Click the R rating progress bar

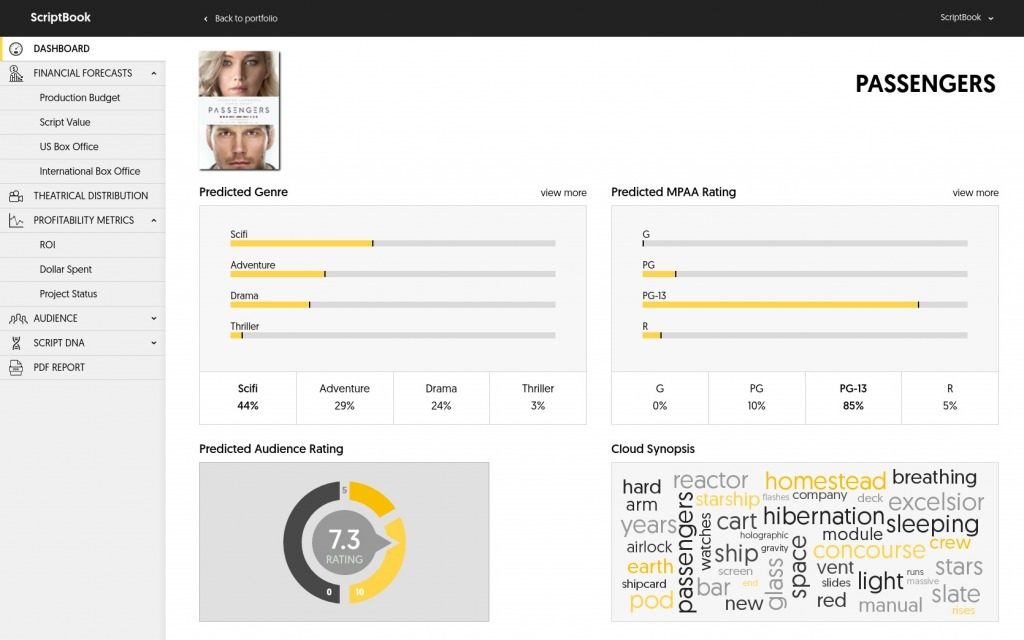pyautogui.click(x=805, y=336)
